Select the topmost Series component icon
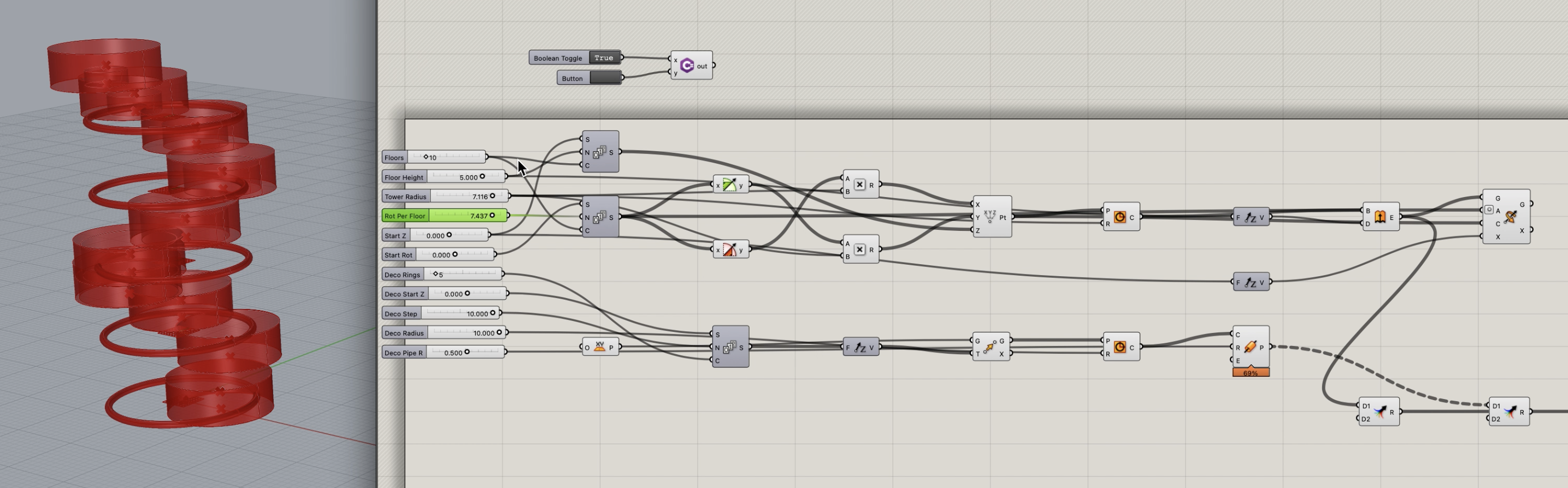Viewport: 1568px width, 488px height. [x=599, y=152]
